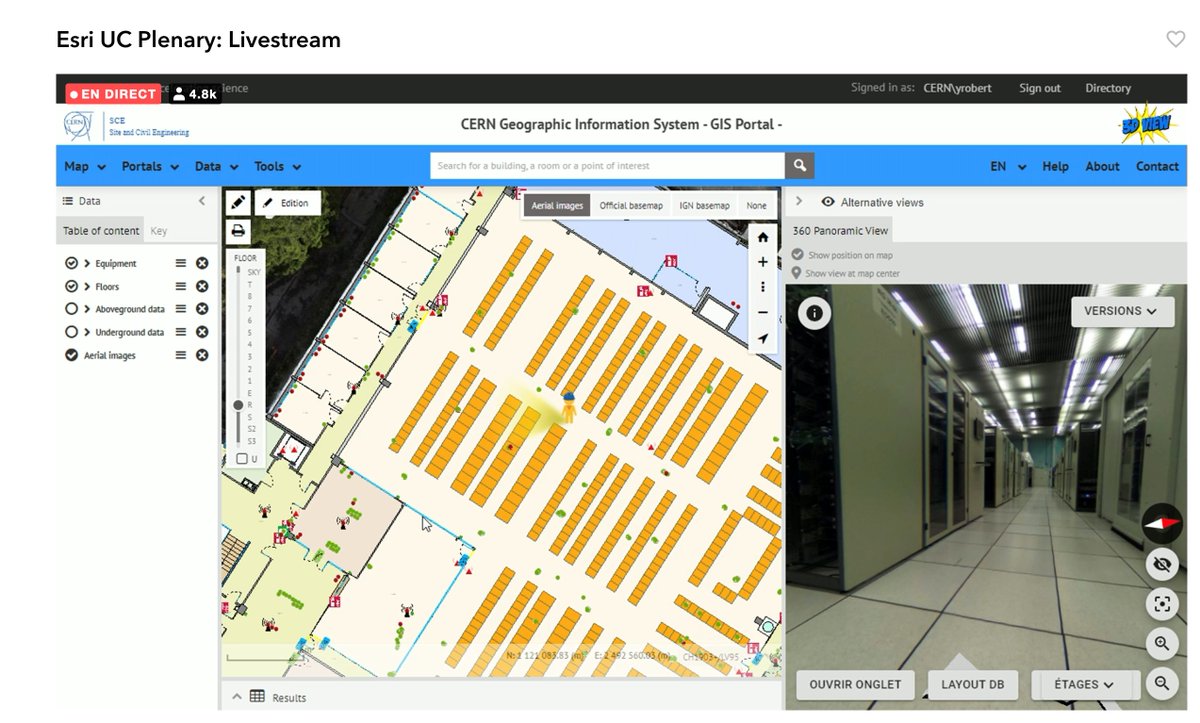
Task: Click the floor slider handle
Action: (x=238, y=405)
